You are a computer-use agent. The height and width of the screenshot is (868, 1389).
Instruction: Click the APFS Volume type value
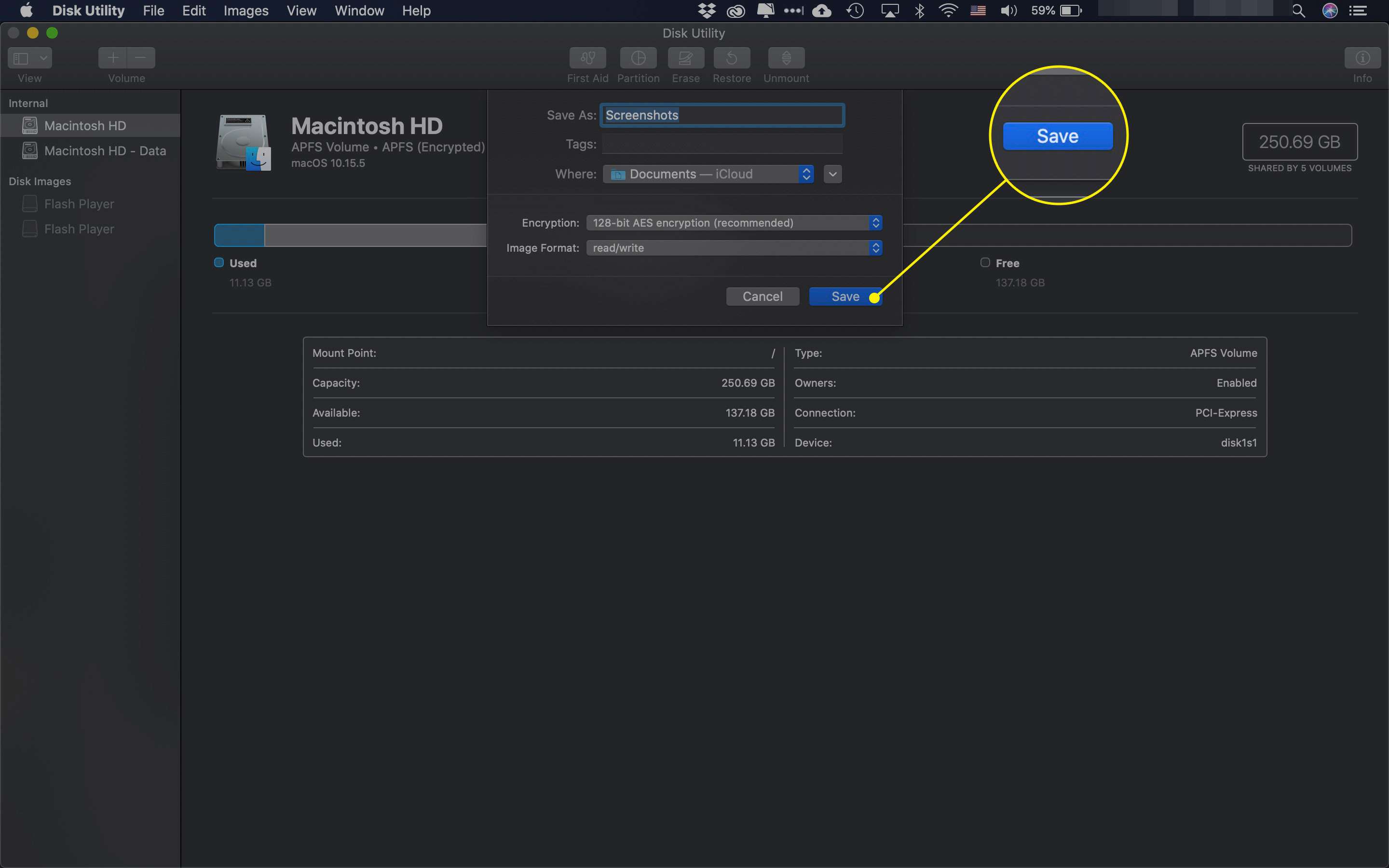(1223, 353)
